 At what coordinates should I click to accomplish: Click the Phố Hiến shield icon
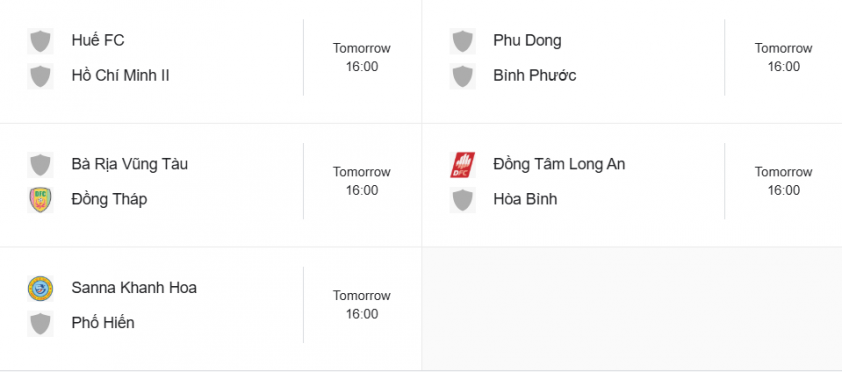(40, 324)
